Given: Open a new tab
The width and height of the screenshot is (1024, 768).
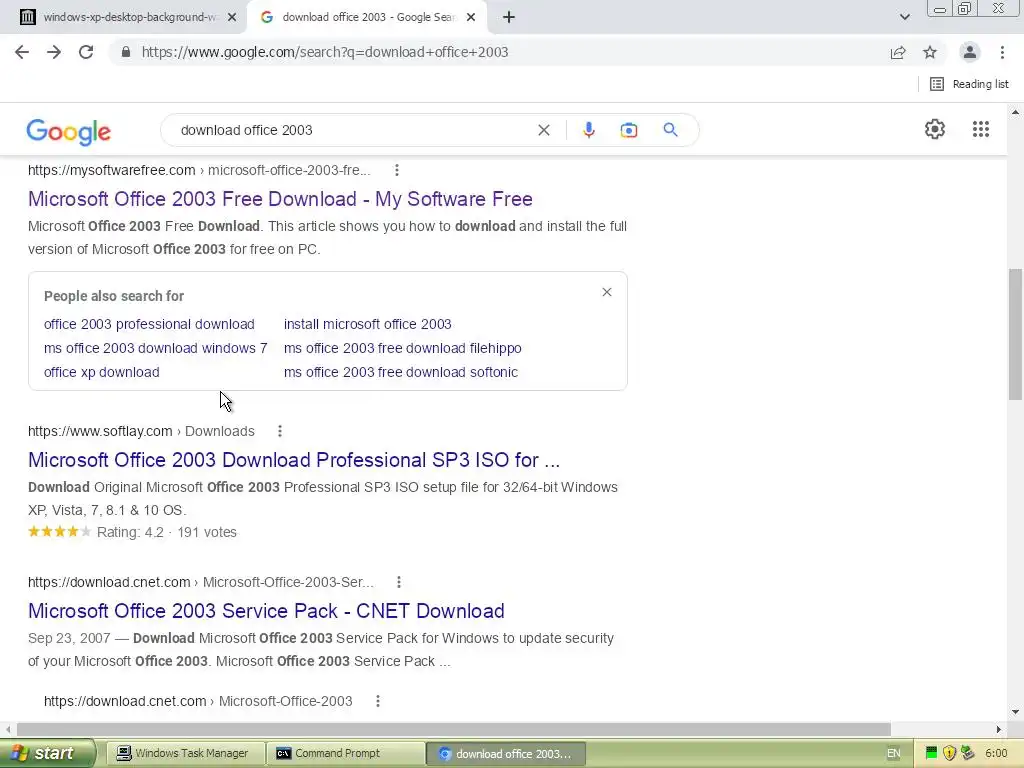Looking at the screenshot, I should click(509, 17).
